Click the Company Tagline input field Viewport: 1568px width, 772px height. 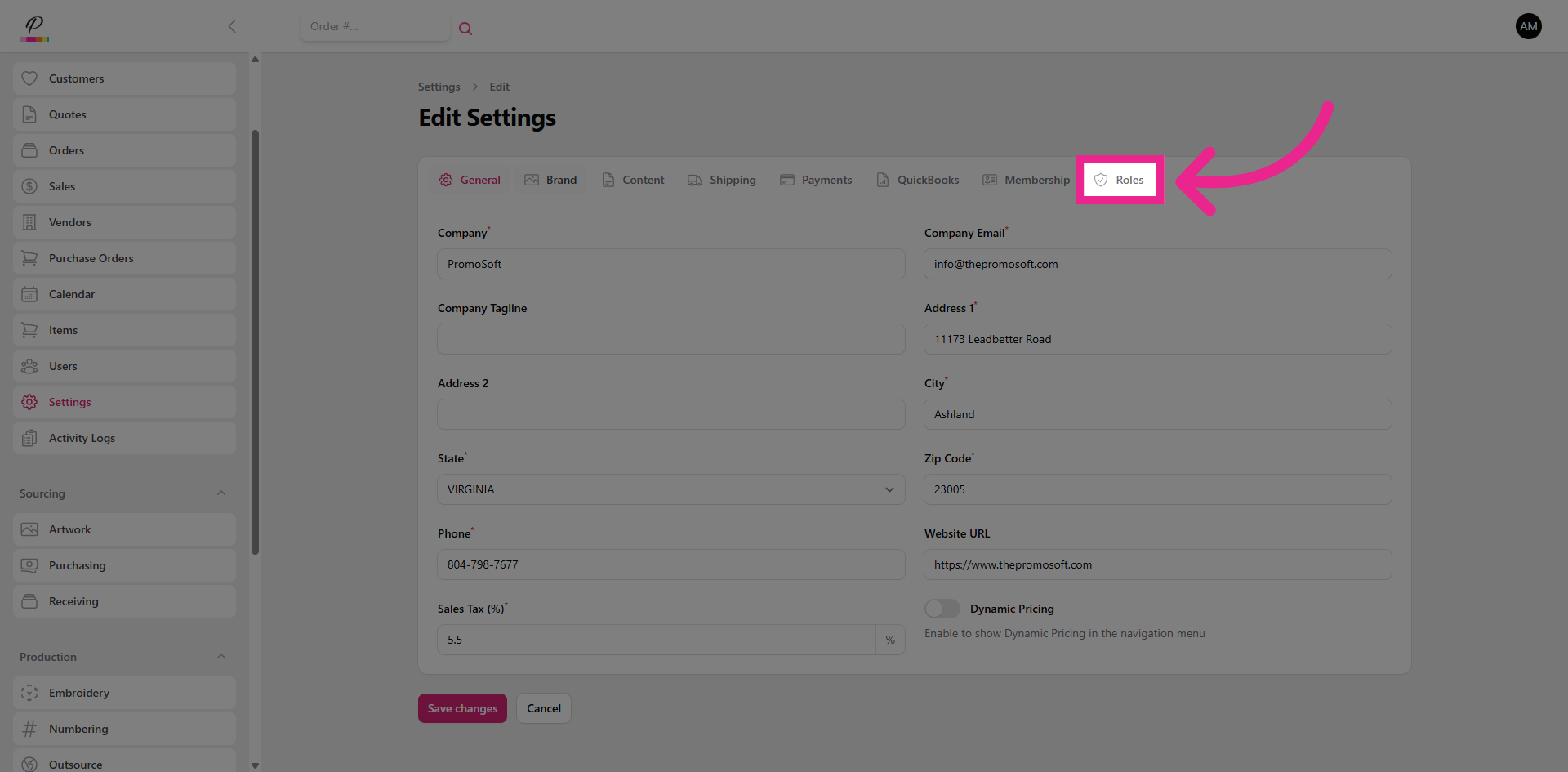click(x=670, y=339)
